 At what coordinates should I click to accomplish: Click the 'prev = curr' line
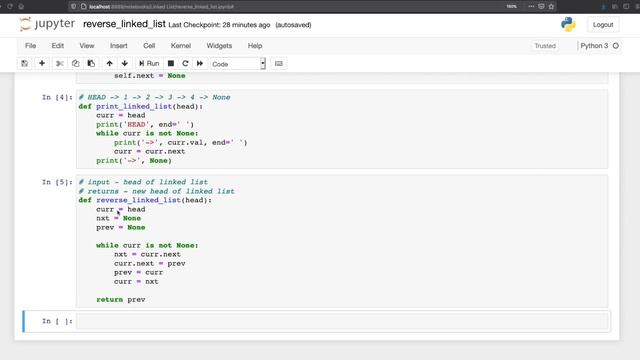point(138,272)
